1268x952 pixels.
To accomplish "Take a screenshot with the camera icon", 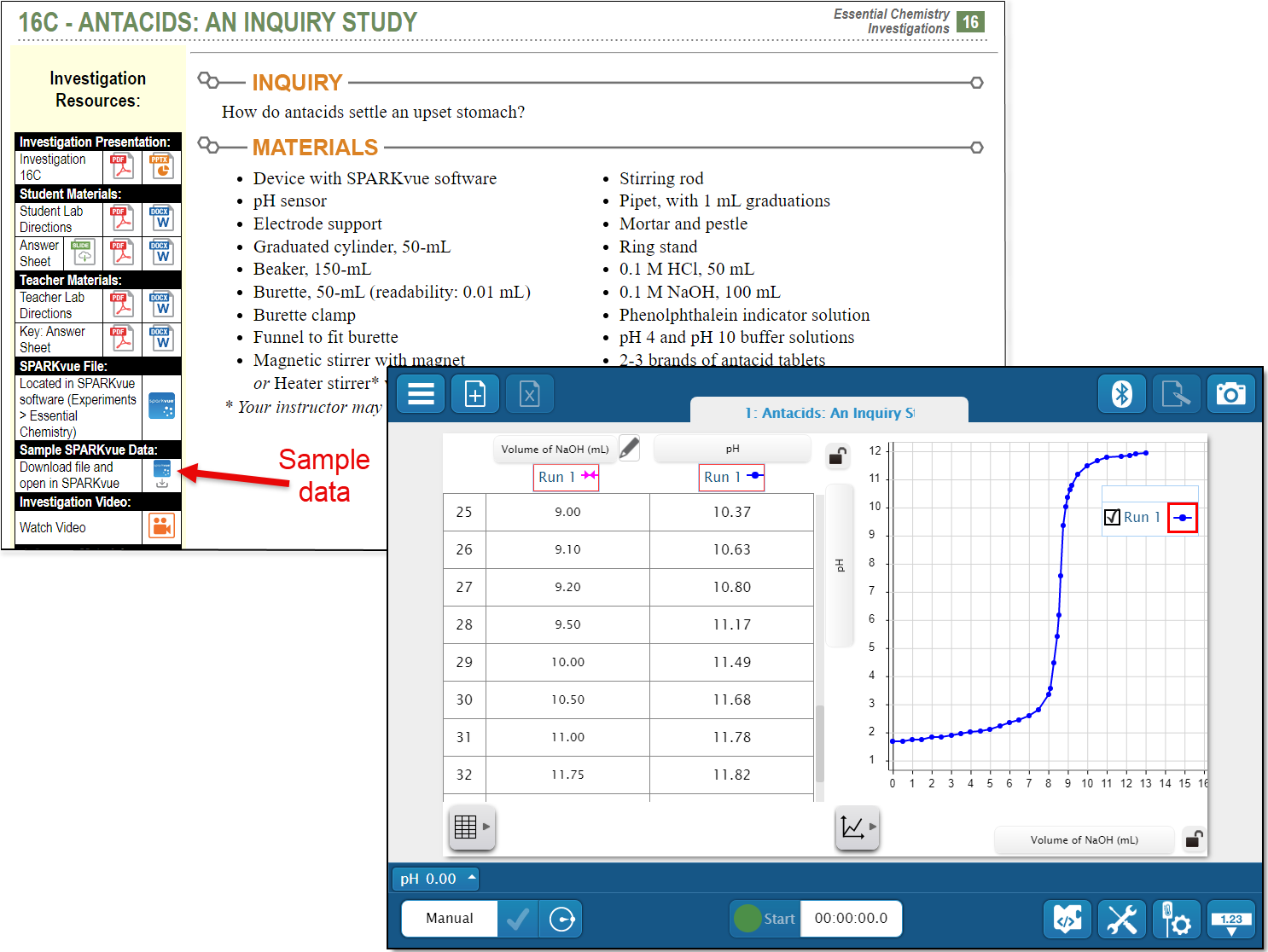I will [1231, 393].
